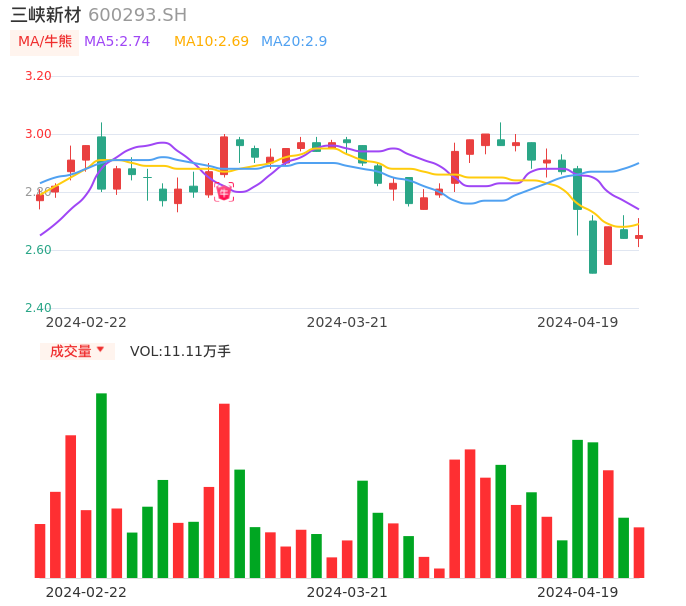
Task: Click the last red volume bar on right
Action: pos(639,552)
